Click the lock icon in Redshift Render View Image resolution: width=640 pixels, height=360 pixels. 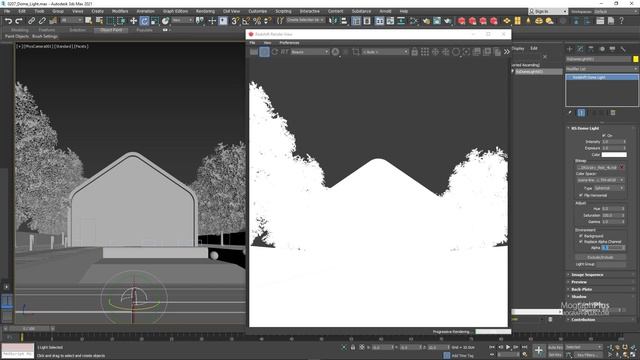pos(415,52)
